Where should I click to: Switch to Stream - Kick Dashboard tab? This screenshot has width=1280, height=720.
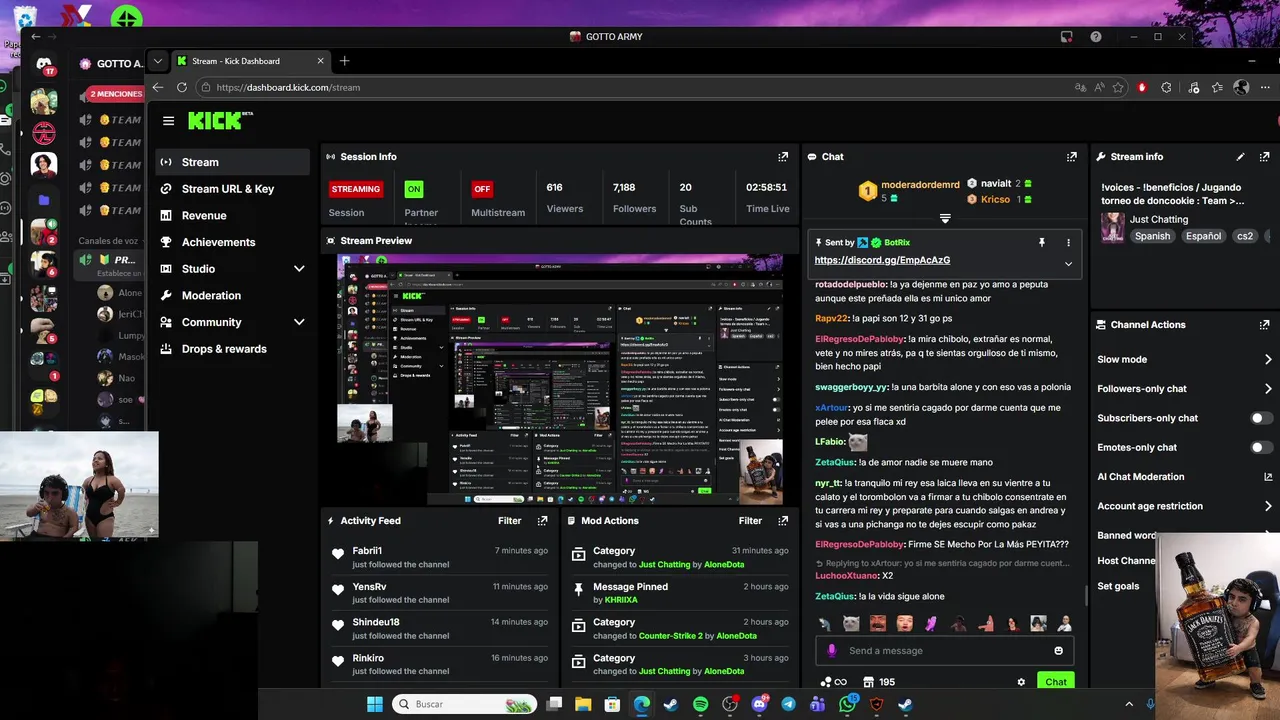(250, 61)
